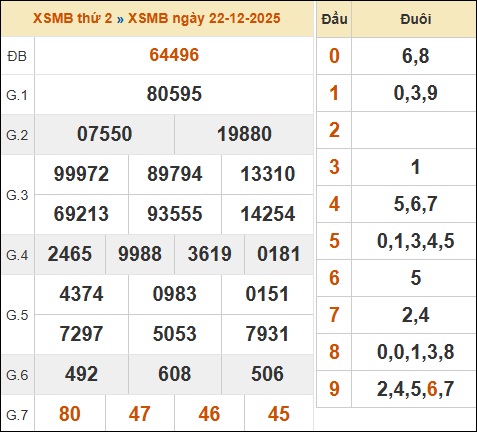477x432 pixels.
Task: Click the Đuôi column header
Action: [x=416, y=19]
